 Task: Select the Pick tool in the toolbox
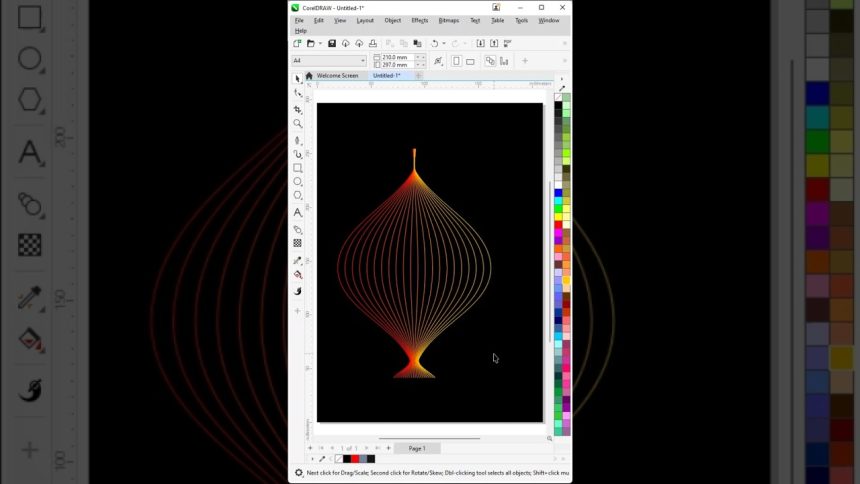(297, 78)
